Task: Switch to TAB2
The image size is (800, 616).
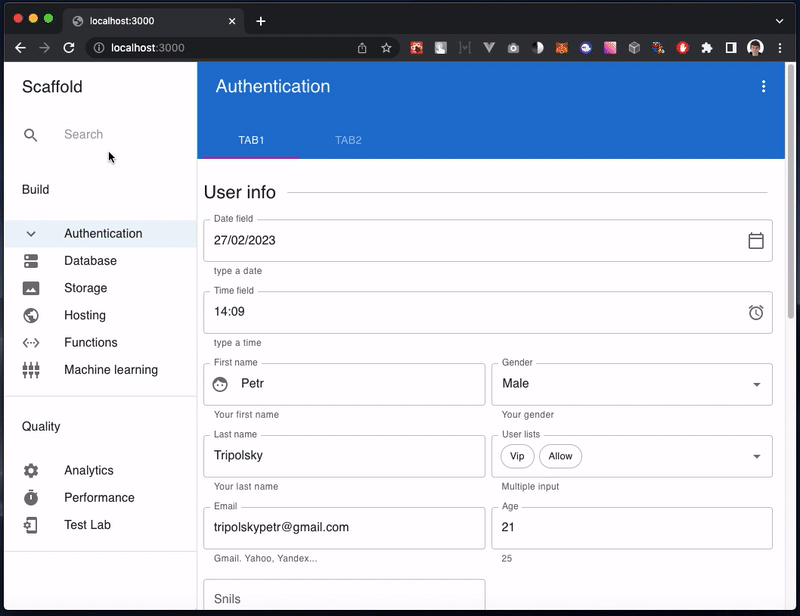Action: click(348, 140)
